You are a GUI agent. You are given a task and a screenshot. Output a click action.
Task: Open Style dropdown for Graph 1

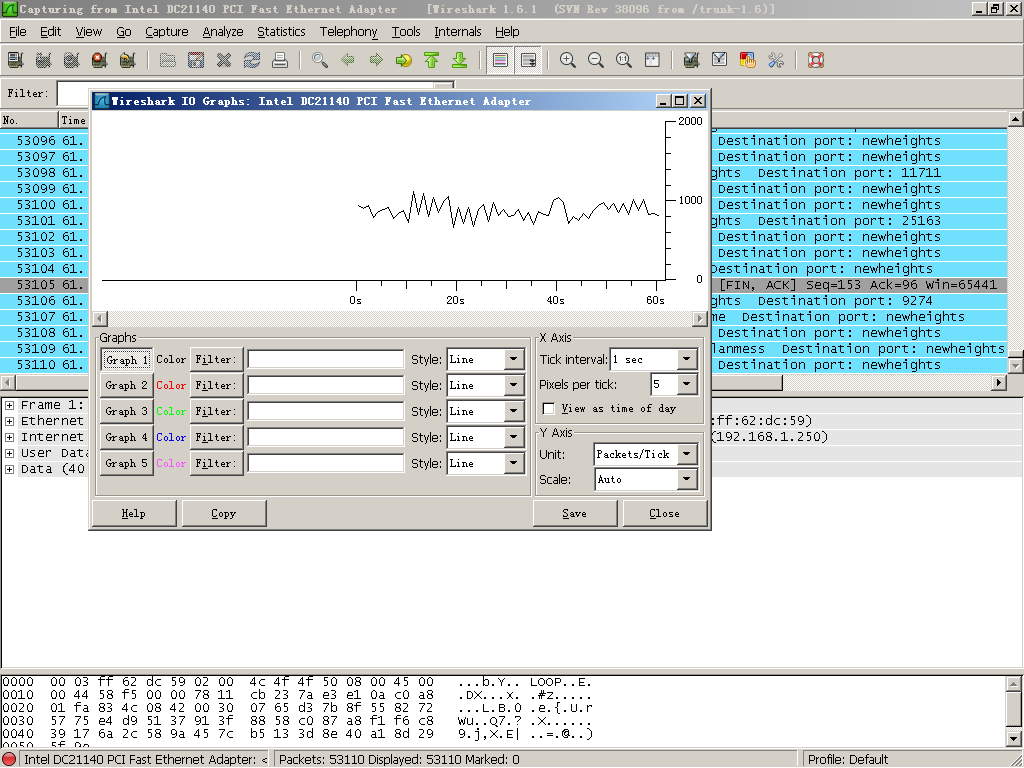point(513,360)
